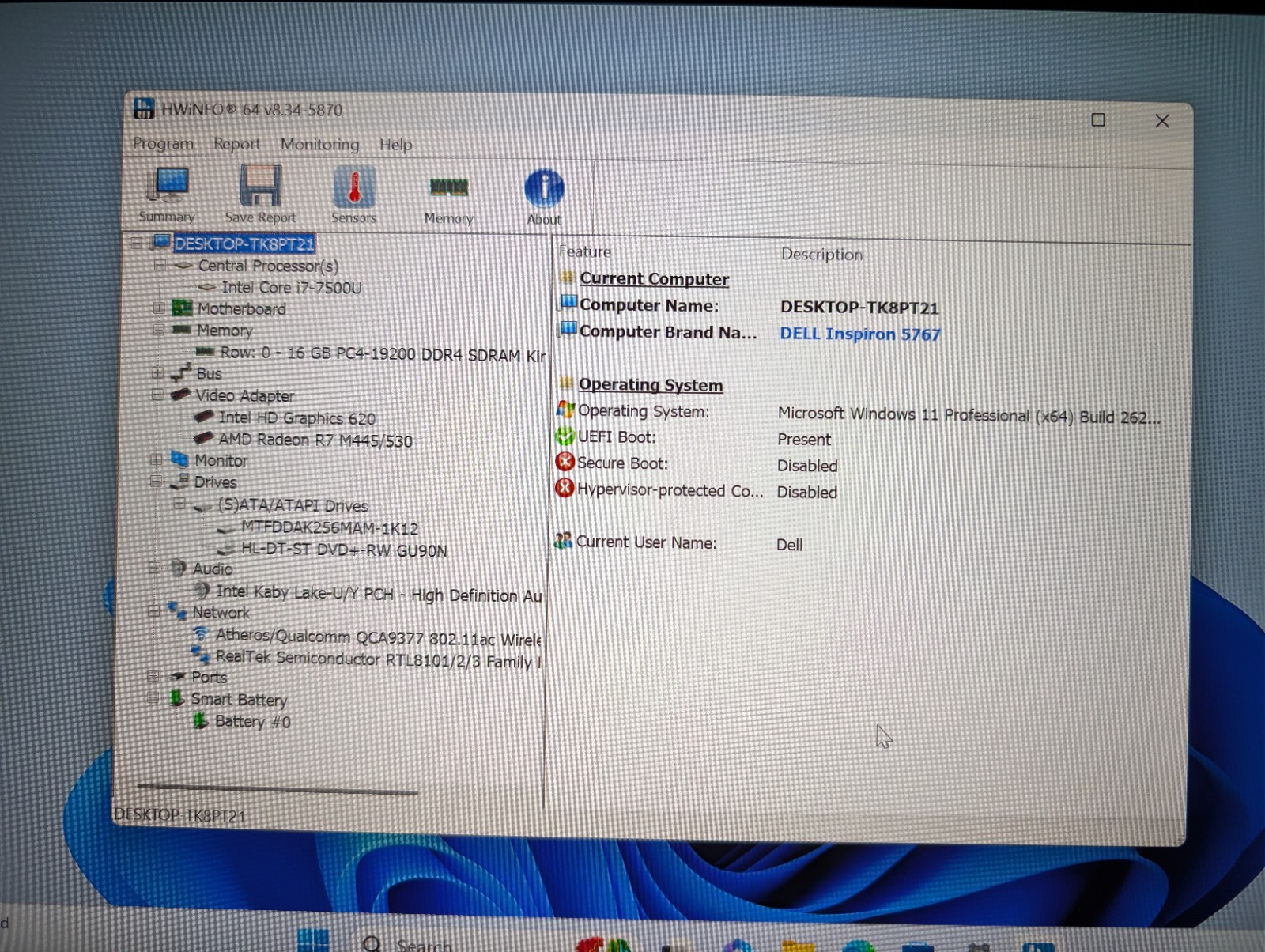Click the Atheros wireless adapter icon
The width and height of the screenshot is (1265, 952).
pos(201,633)
